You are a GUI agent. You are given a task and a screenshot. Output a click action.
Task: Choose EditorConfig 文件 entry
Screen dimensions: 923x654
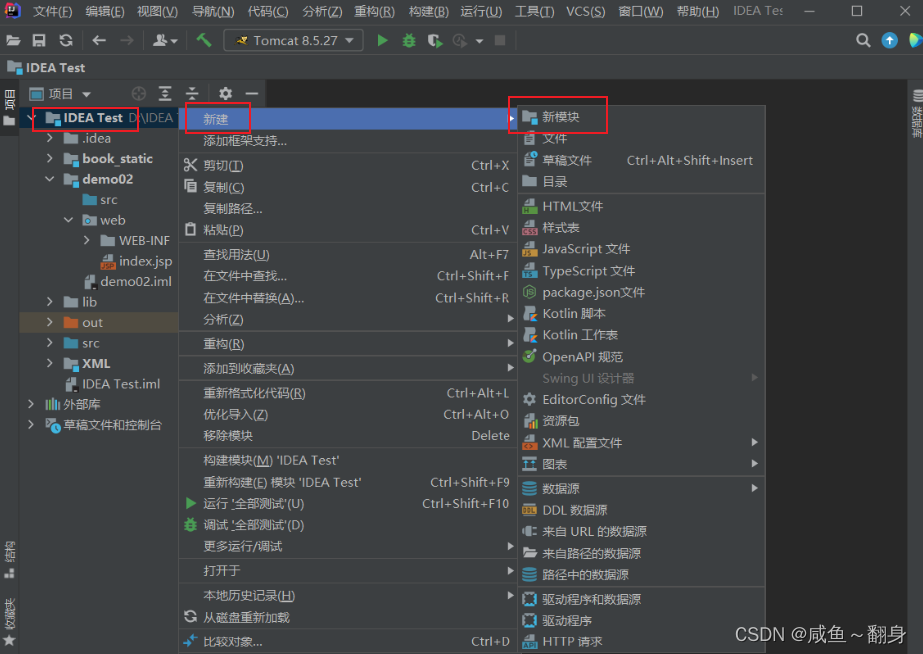[x=642, y=400]
